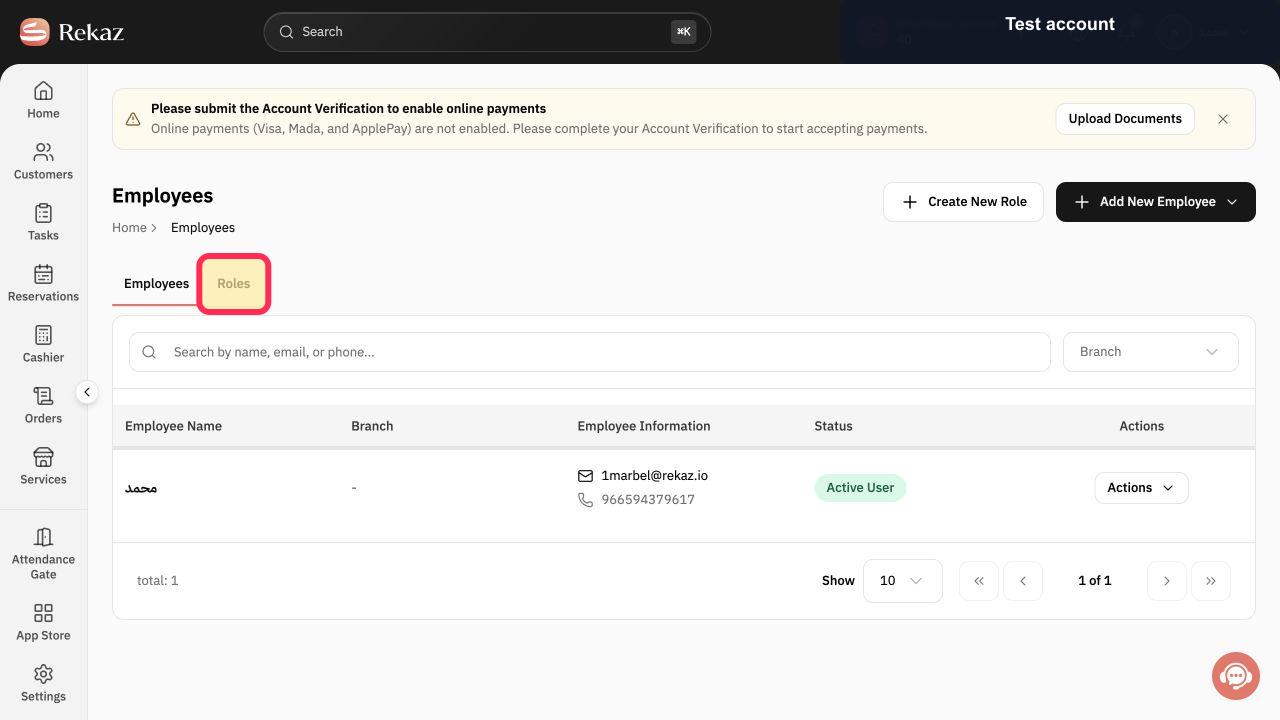Image resolution: width=1280 pixels, height=720 pixels.
Task: Click the Create New Role button
Action: 964,202
